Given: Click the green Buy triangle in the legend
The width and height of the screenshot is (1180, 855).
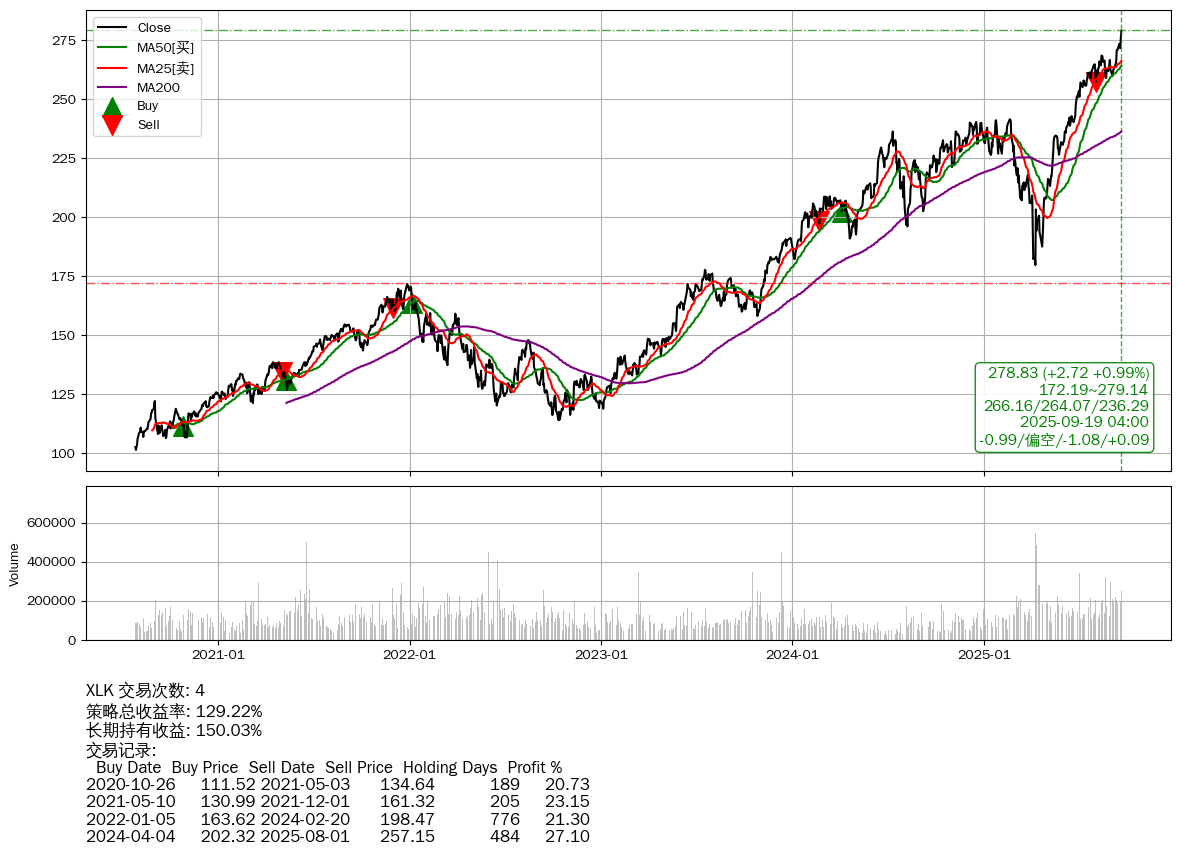Looking at the screenshot, I should [x=113, y=106].
